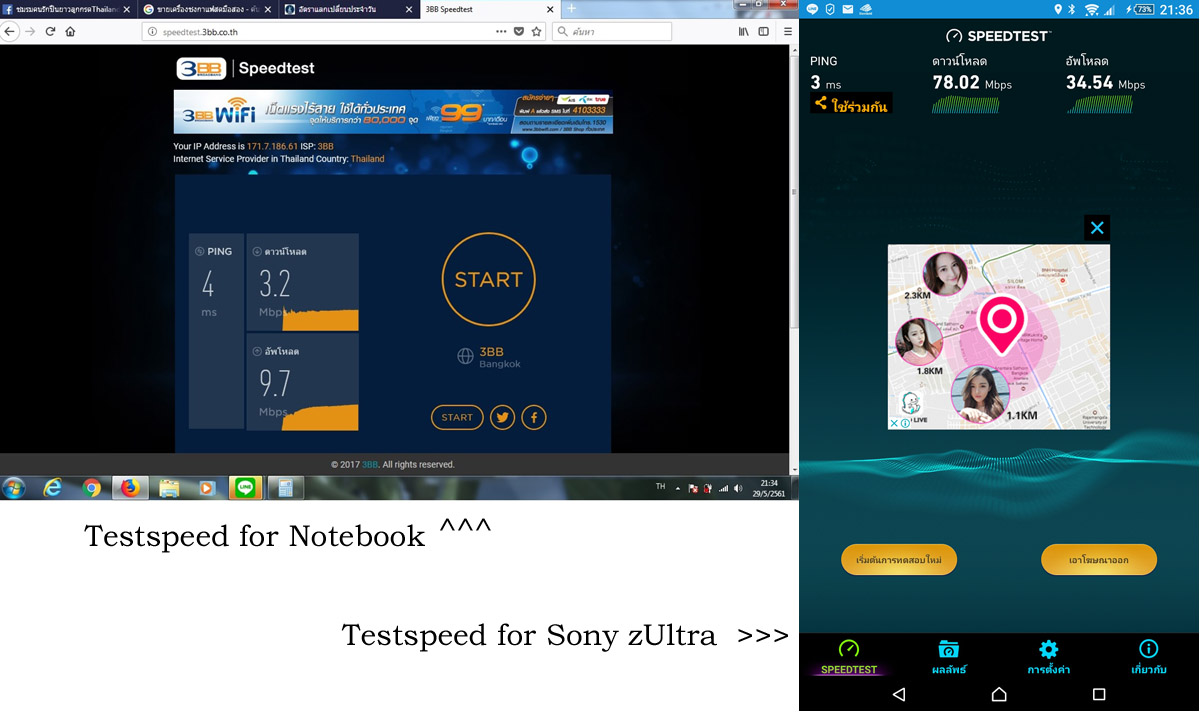Tap the 34.54 Mbps upload result

click(1106, 84)
